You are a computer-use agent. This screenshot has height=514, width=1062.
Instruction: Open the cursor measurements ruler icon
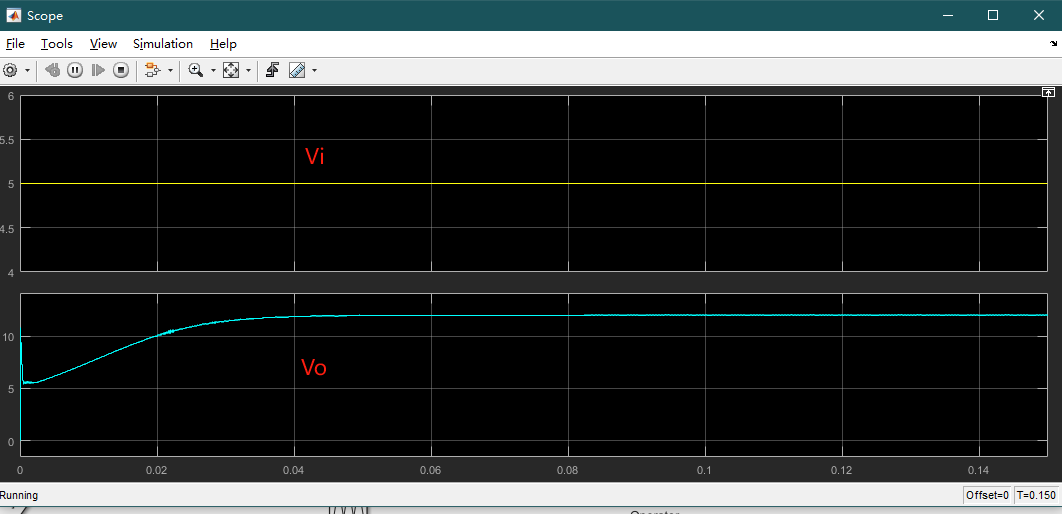coord(297,70)
